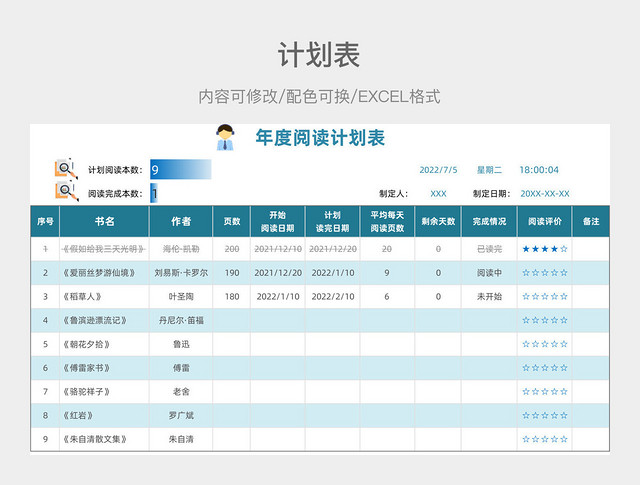The width and height of the screenshot is (640, 485).
Task: Select the star rating for 红岩
Action: [x=544, y=416]
